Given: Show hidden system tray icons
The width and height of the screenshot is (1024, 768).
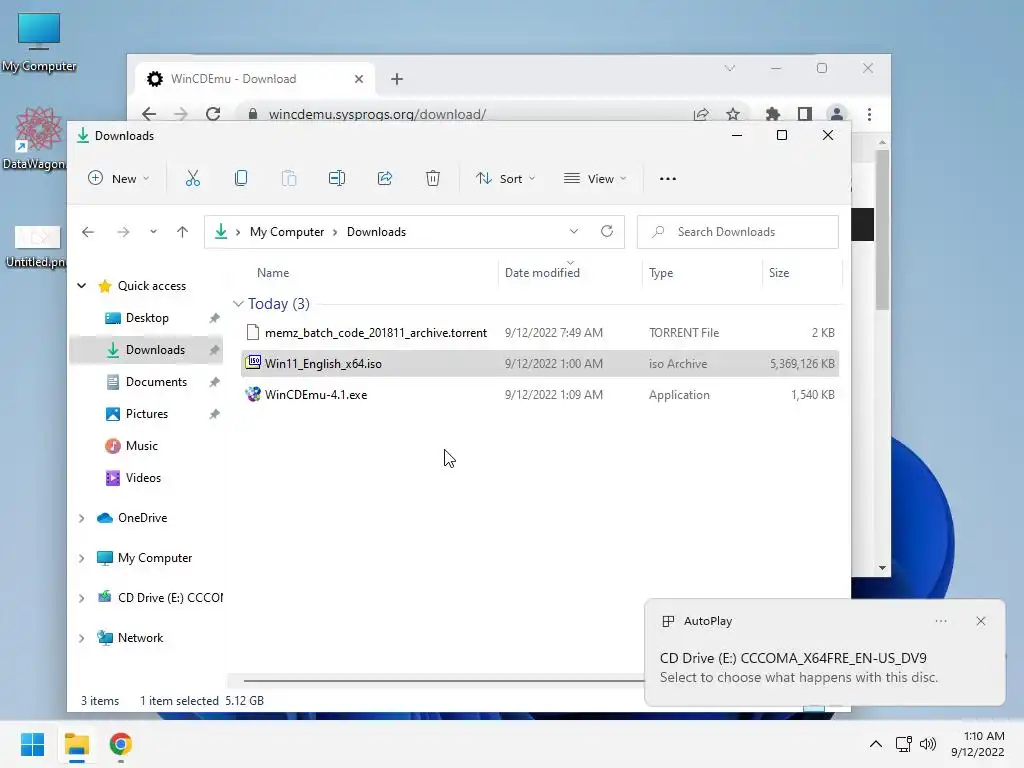Looking at the screenshot, I should coord(876,744).
